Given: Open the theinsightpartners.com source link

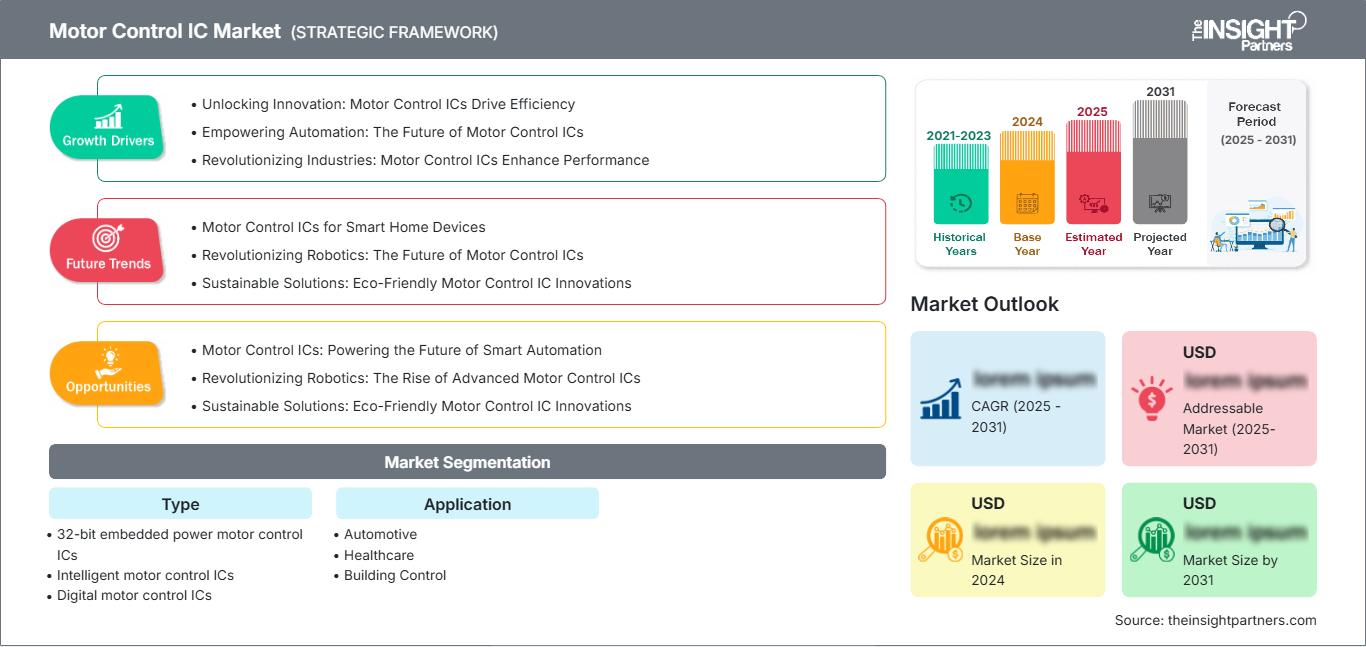Looking at the screenshot, I should pos(1240,620).
